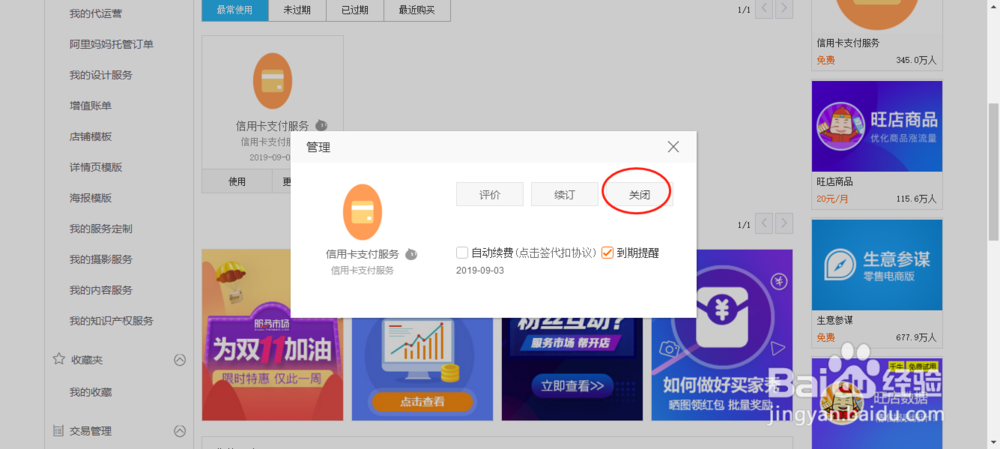This screenshot has height=449, width=1000.
Task: Open 我的知识产权服务 in sidebar
Action: pos(112,321)
